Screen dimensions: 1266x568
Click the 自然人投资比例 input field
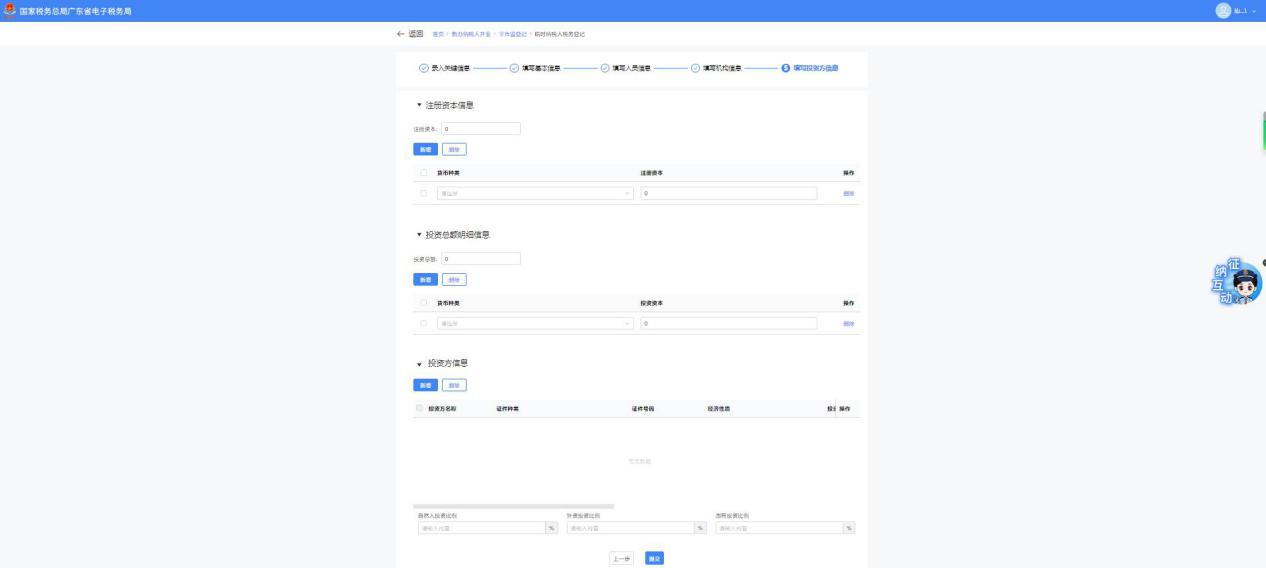coord(480,528)
